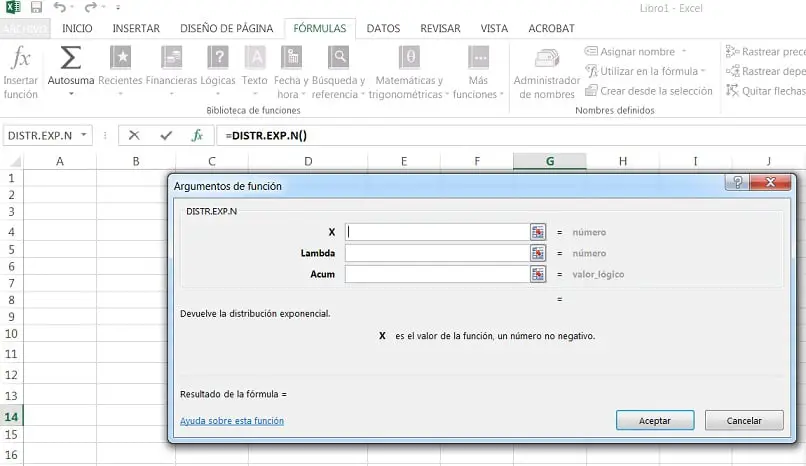Select row 14 header
806x466 pixels.
(11, 416)
